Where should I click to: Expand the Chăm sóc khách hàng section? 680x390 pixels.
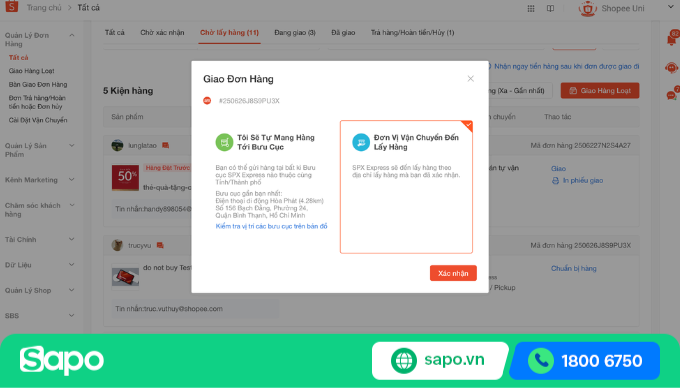click(x=72, y=205)
